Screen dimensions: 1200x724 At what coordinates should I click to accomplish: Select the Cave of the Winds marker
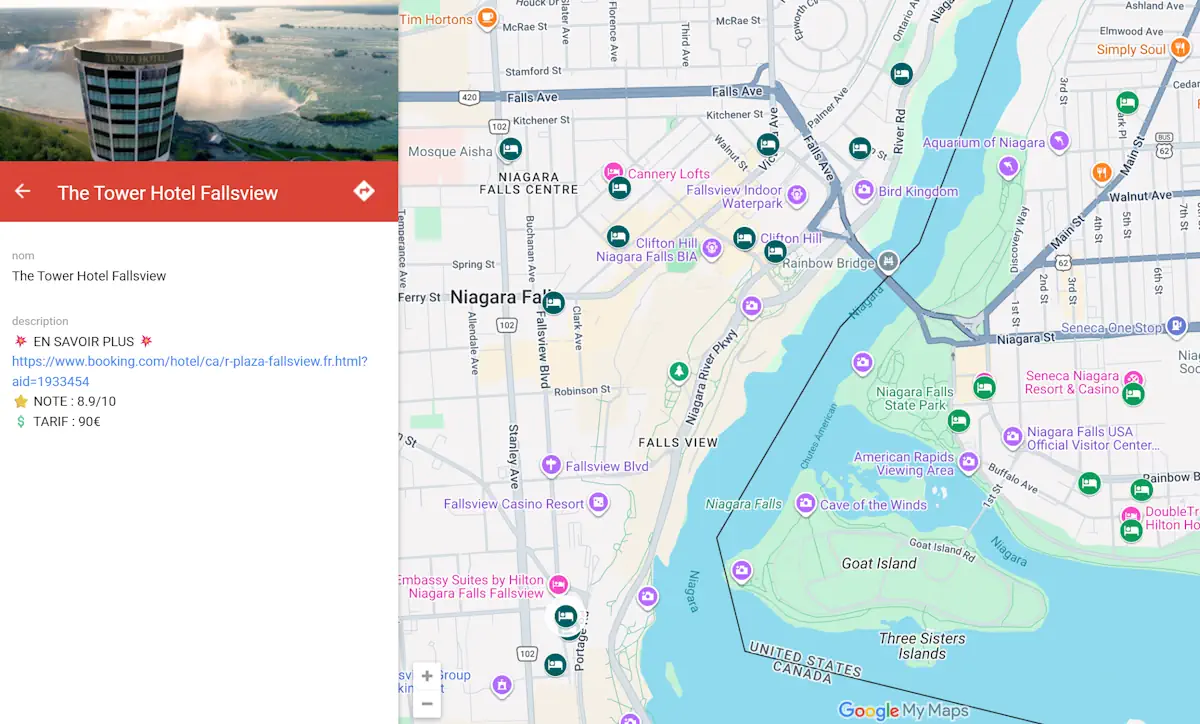coord(806,505)
